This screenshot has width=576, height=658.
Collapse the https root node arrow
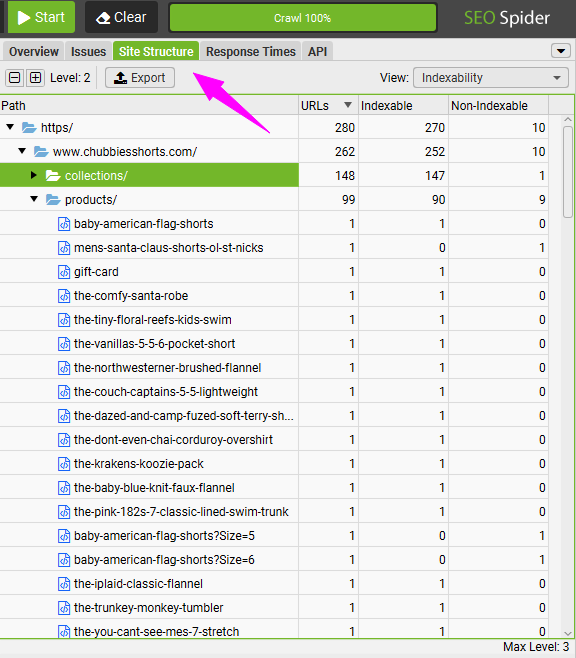[10, 127]
